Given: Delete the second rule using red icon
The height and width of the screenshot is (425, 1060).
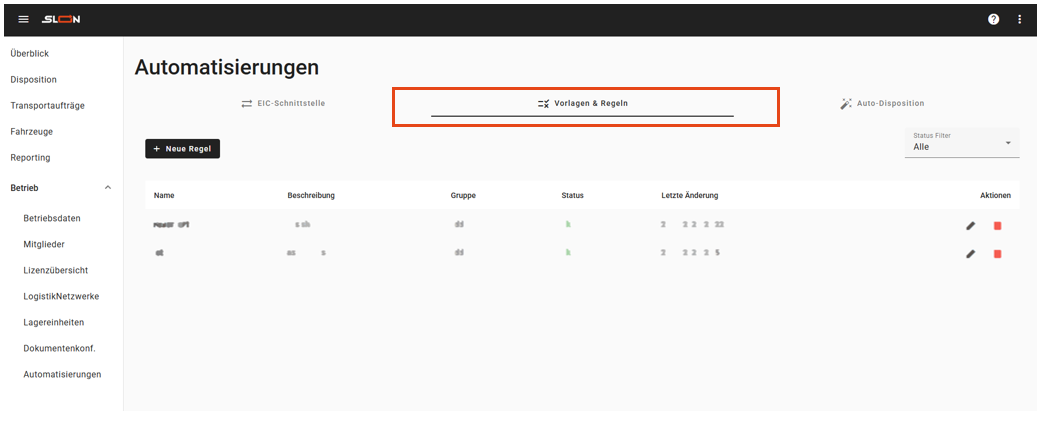Looking at the screenshot, I should pos(997,254).
